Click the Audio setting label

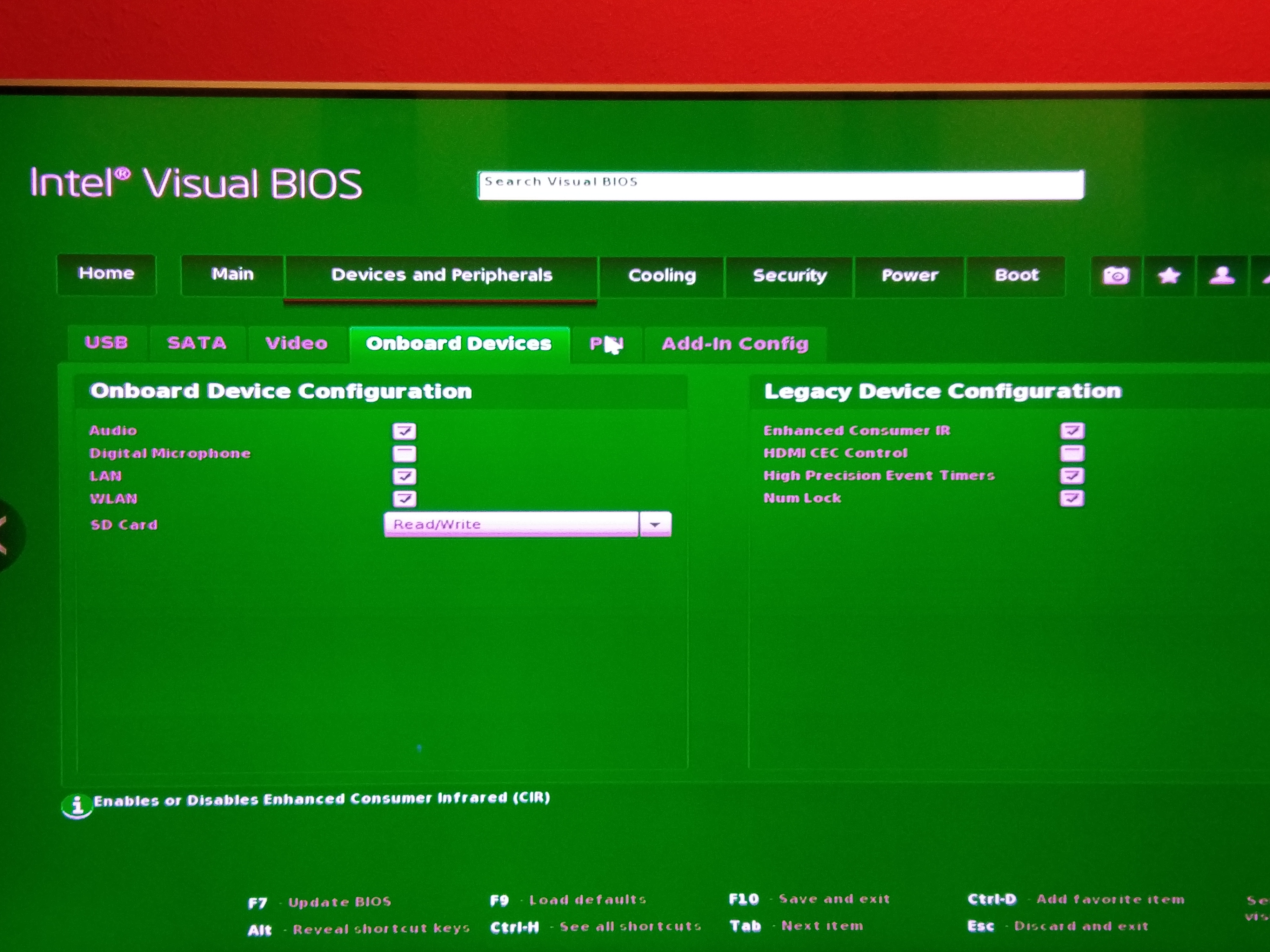coord(113,431)
